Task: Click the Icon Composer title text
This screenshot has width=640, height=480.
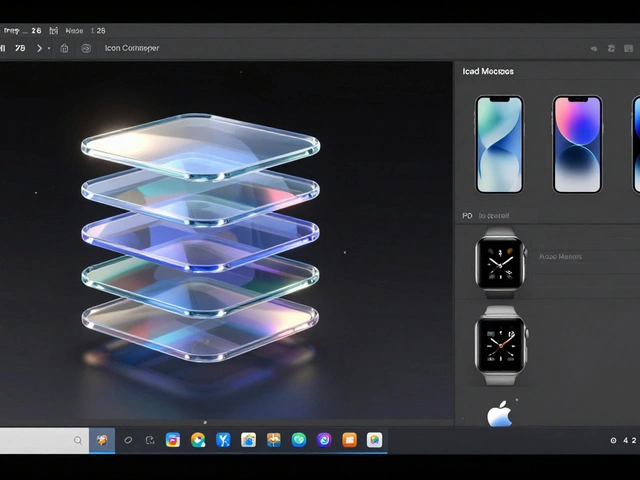Action: tap(132, 48)
